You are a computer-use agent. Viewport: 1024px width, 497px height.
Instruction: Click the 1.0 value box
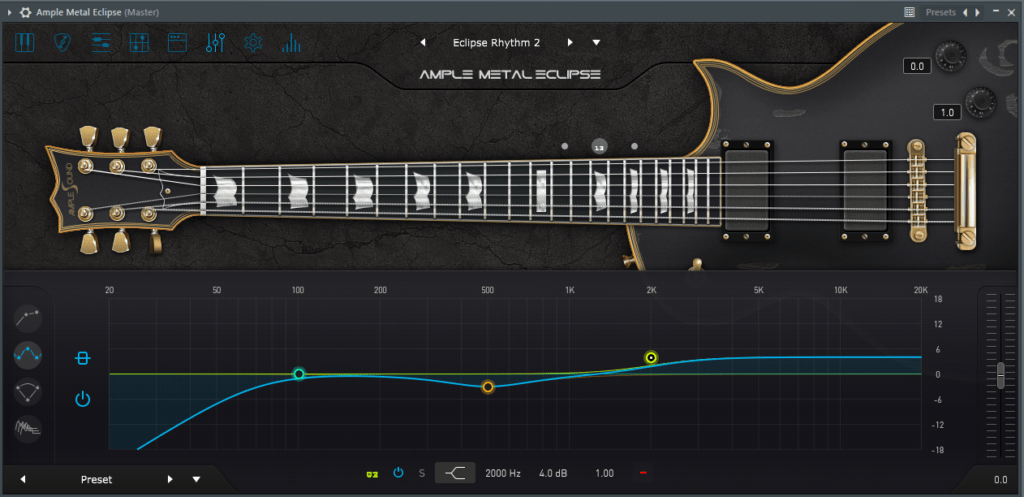(947, 112)
